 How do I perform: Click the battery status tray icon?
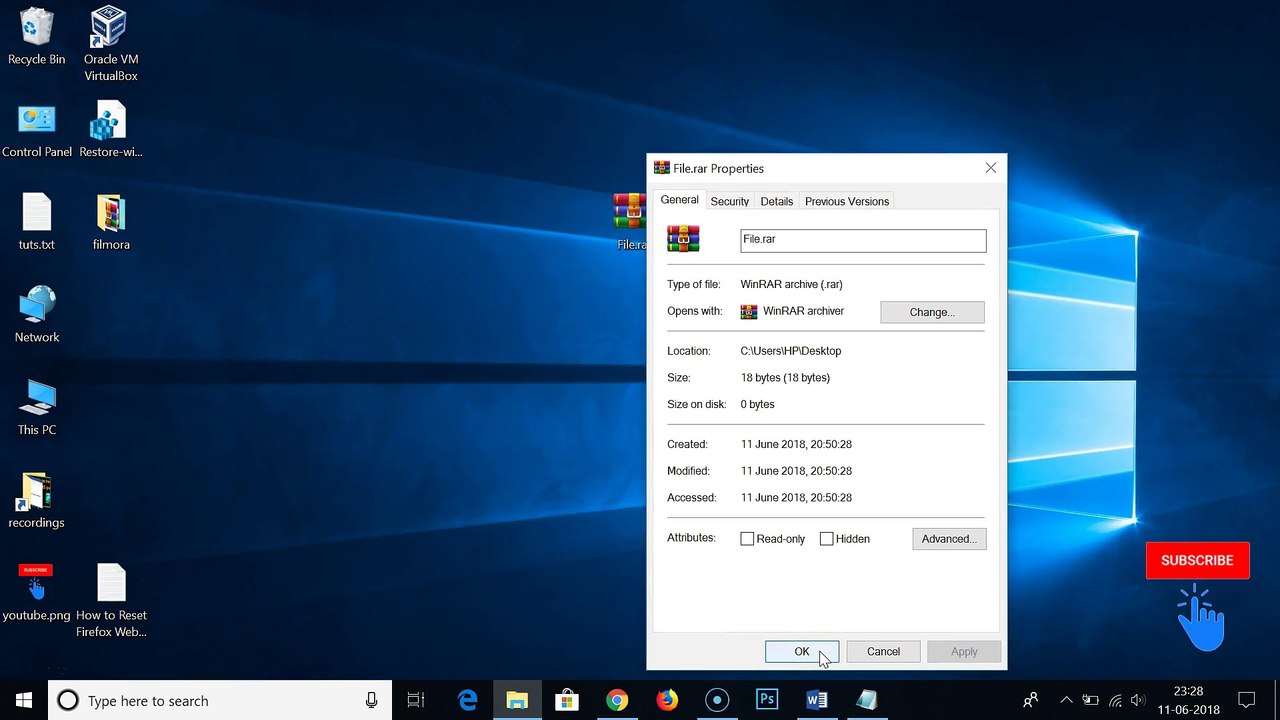[x=1090, y=700]
